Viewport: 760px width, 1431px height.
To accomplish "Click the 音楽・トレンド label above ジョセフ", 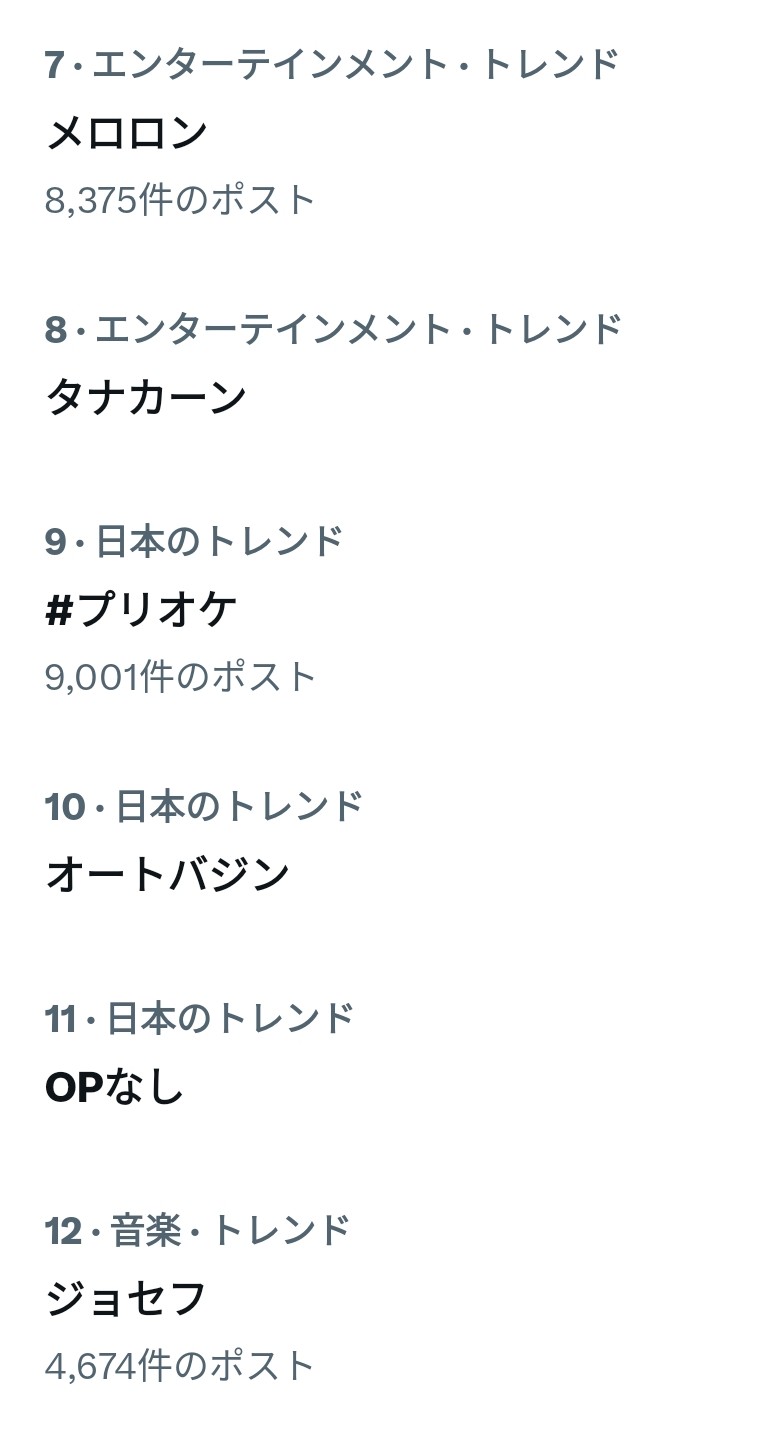I will tap(231, 1231).
